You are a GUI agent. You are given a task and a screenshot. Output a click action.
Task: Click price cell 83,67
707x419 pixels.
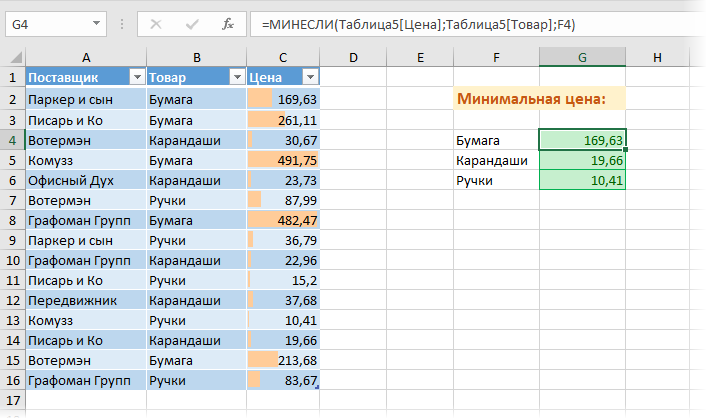(283, 381)
